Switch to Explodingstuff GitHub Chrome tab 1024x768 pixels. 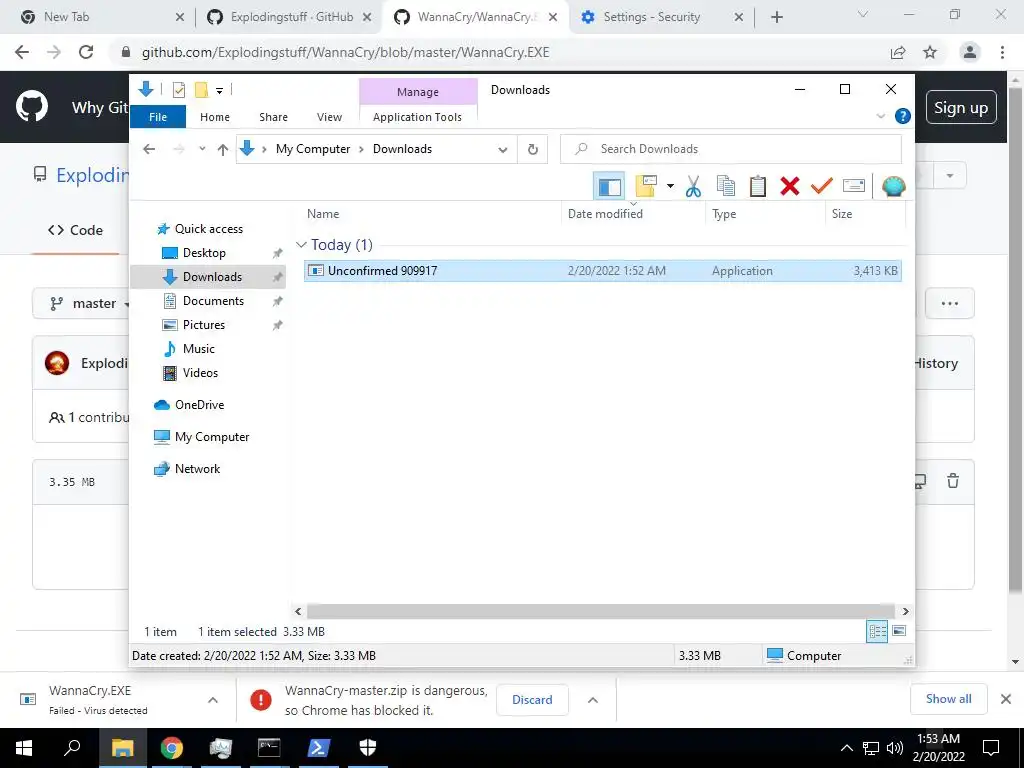[289, 17]
